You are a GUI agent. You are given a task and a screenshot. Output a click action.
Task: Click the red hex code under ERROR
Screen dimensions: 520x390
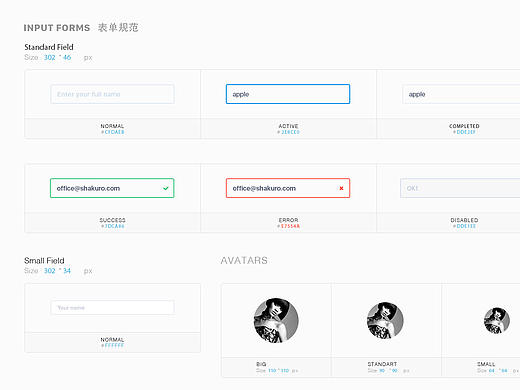[288, 226]
